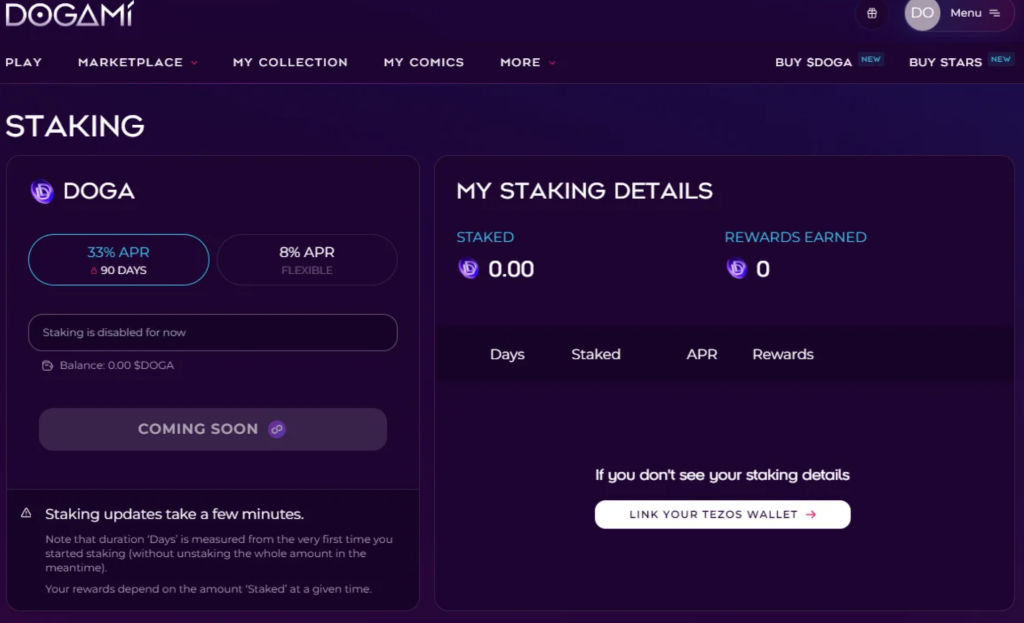Click the Rewards column header
1024x623 pixels.
pyautogui.click(x=783, y=355)
